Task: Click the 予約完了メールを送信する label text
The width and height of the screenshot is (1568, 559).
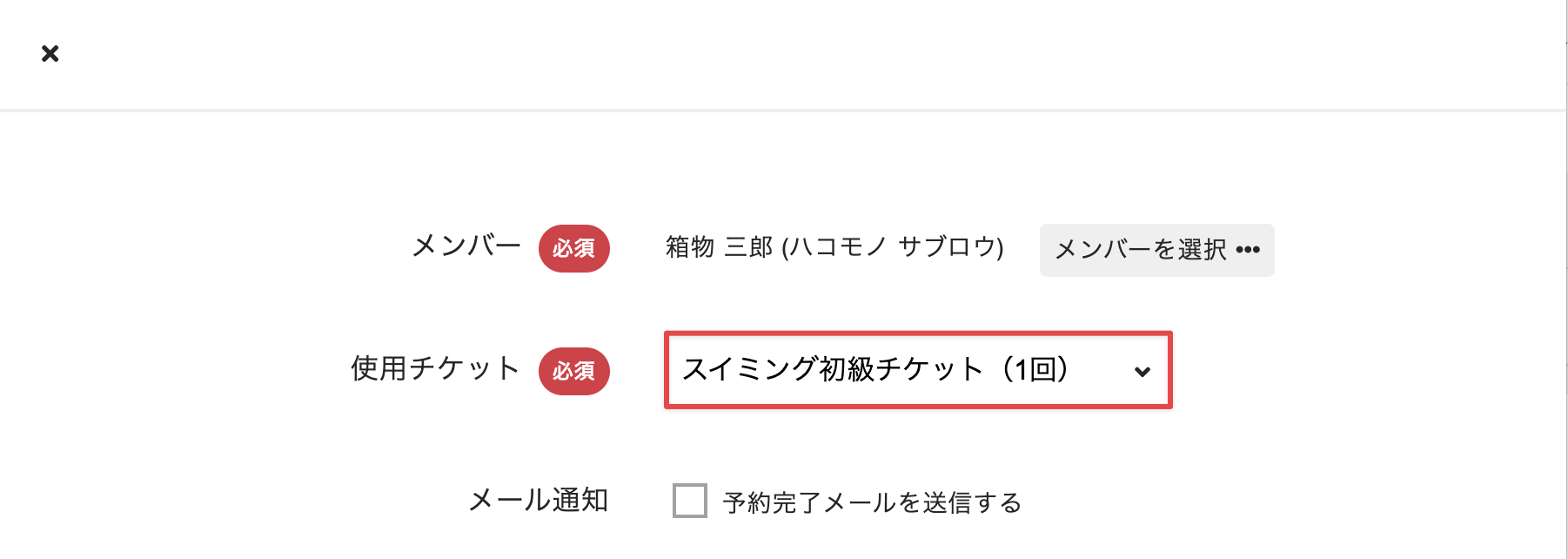Action: pos(872,502)
